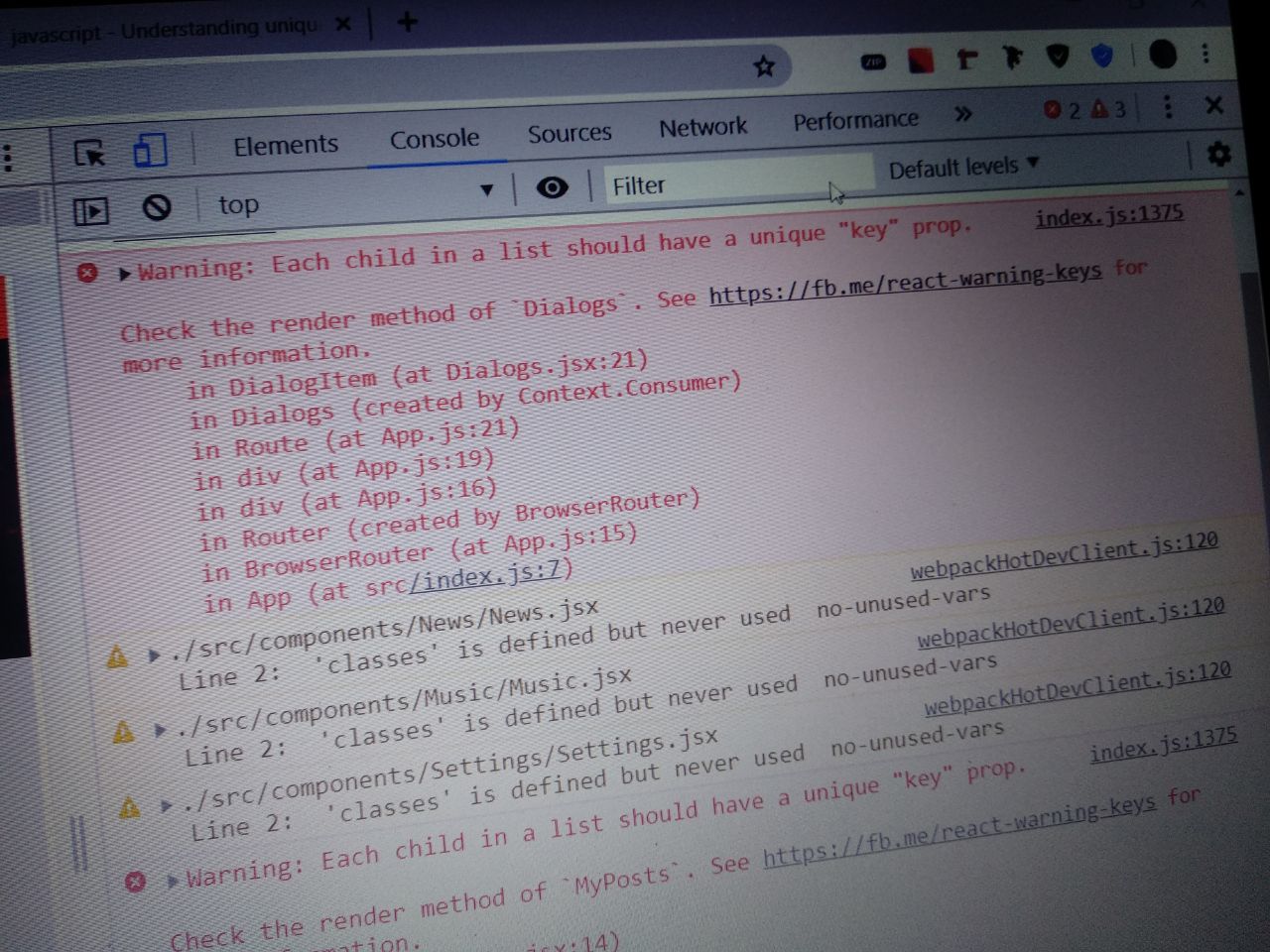
Task: Show more DevTools tabs with the chevron
Action: pyautogui.click(x=962, y=114)
